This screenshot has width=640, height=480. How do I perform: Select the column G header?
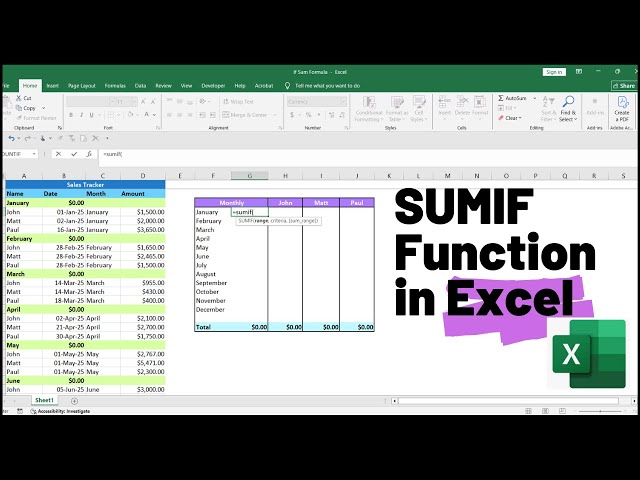click(x=249, y=176)
